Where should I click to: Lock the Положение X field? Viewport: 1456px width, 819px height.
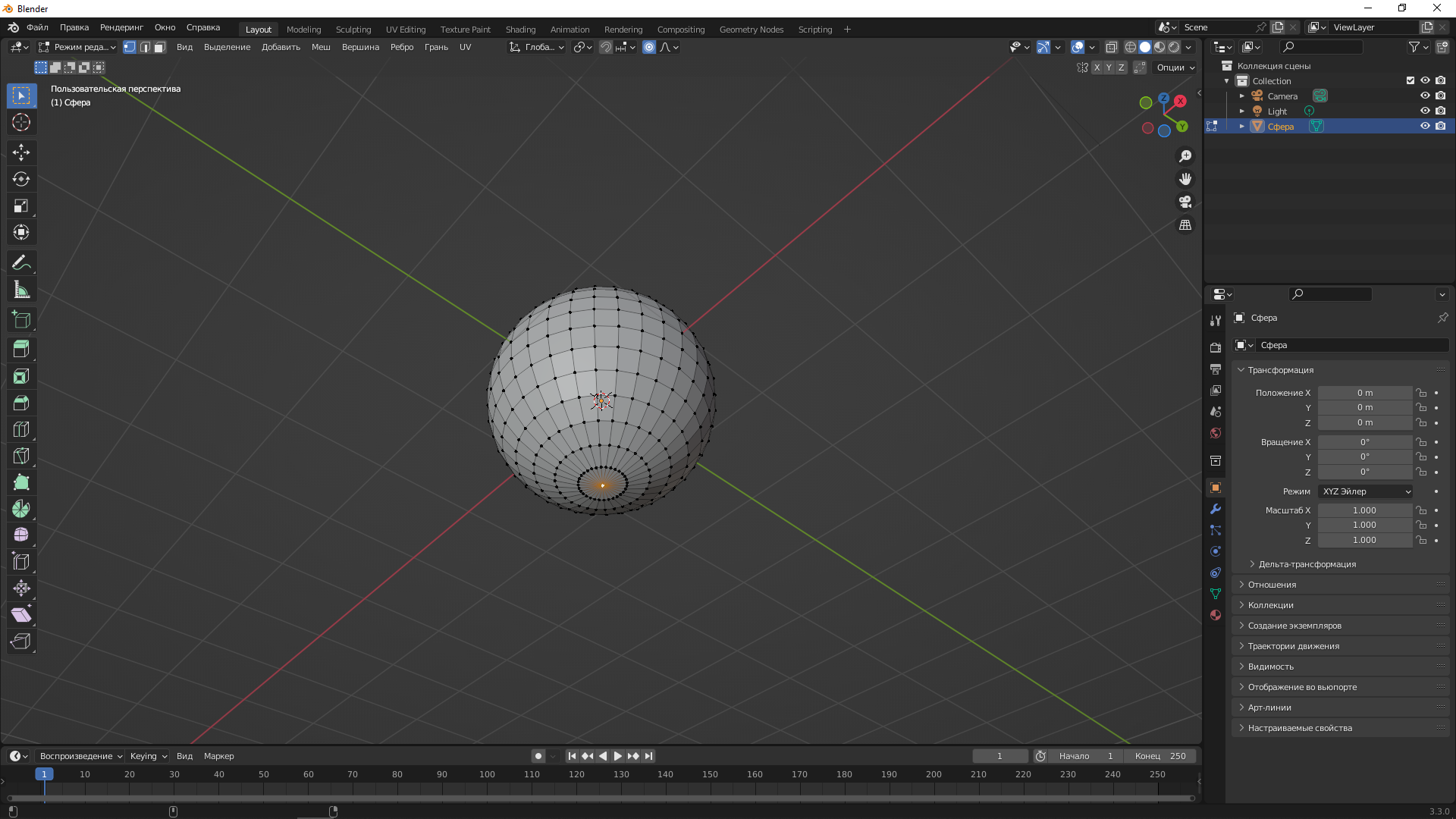[x=1422, y=393]
